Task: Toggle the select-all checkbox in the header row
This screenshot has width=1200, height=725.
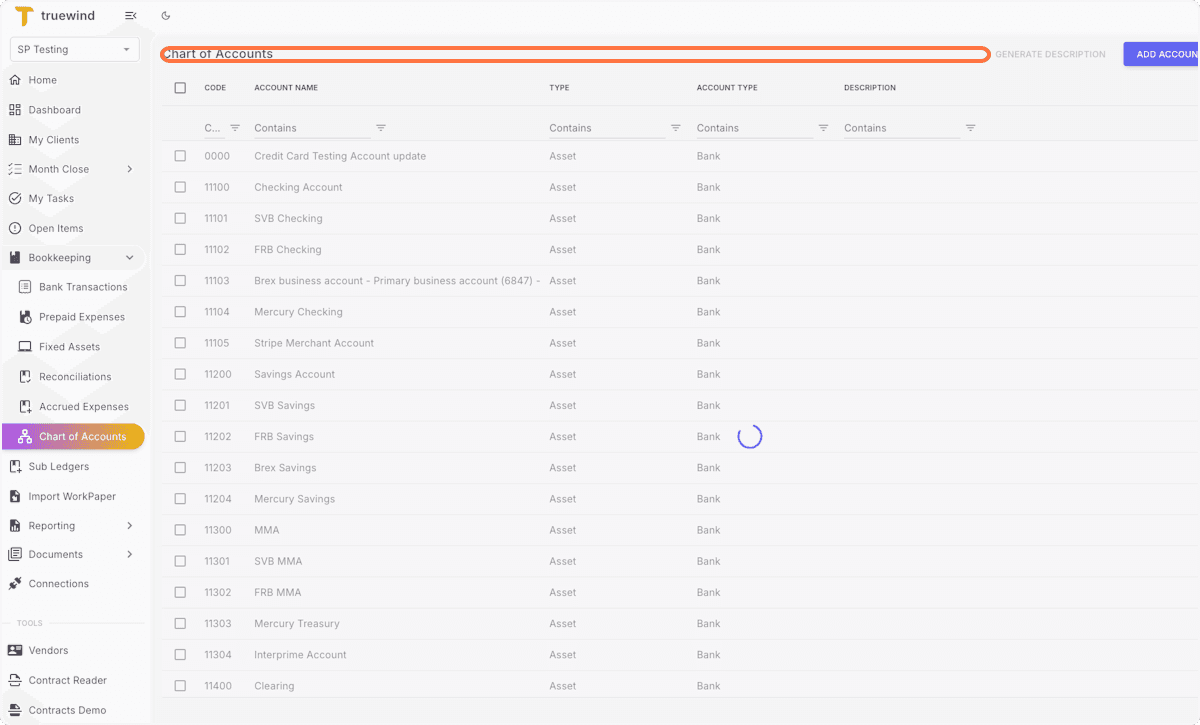Action: (x=180, y=87)
